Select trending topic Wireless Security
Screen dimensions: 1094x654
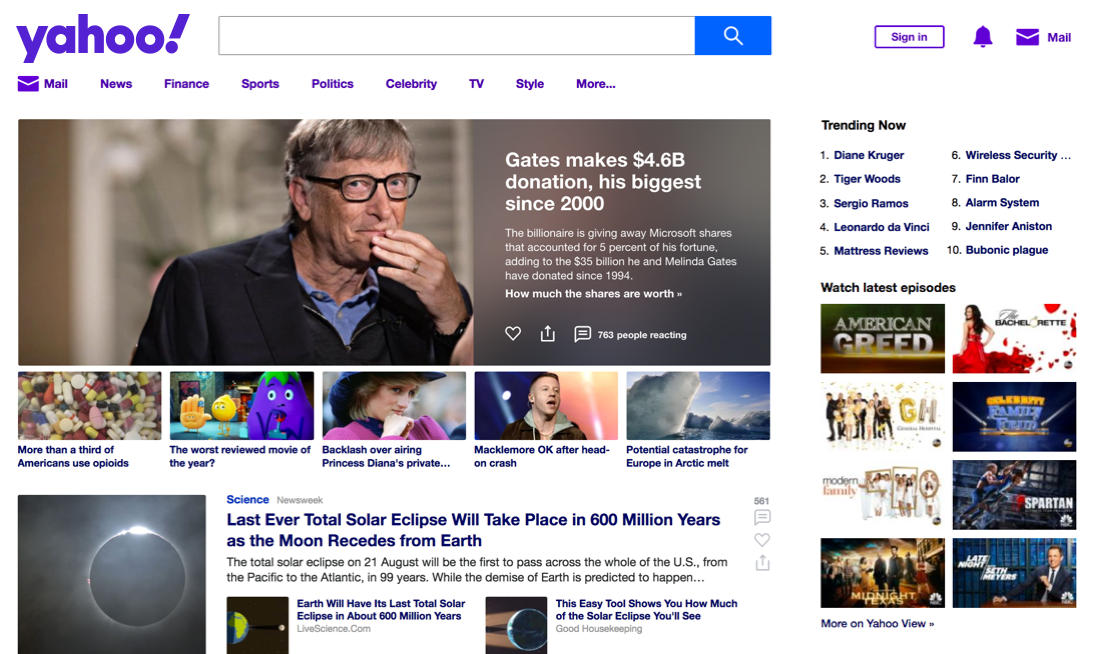click(1018, 155)
